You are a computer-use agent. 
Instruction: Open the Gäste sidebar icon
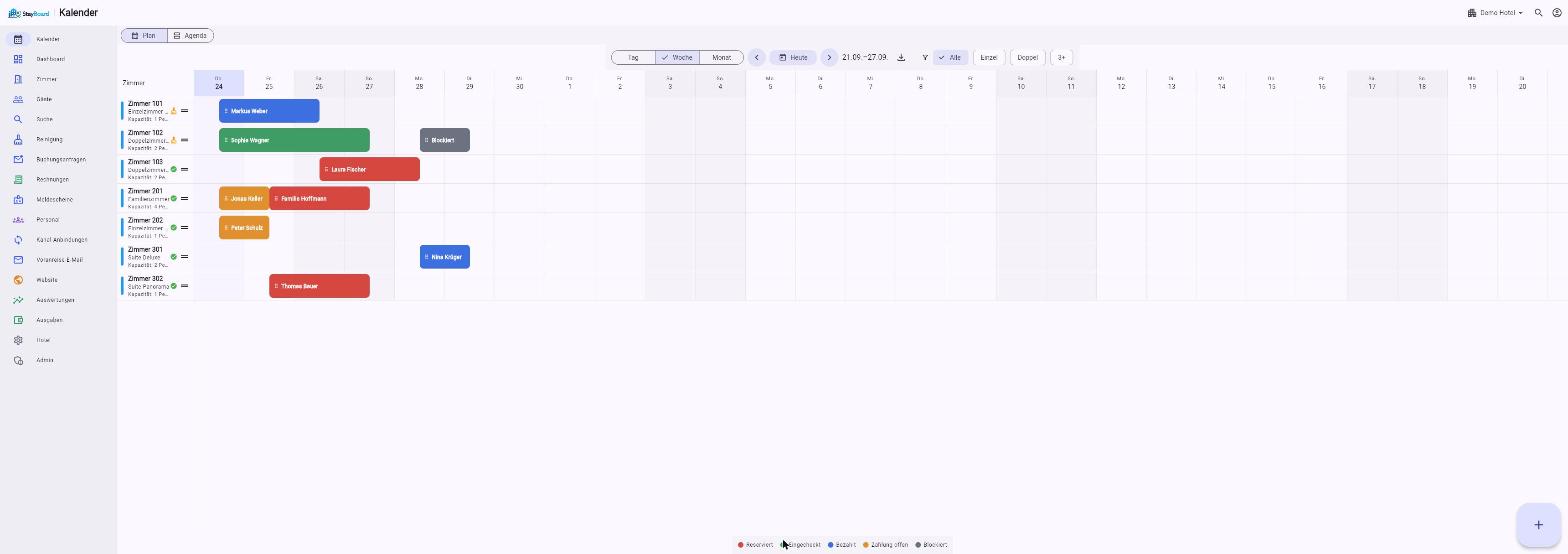[18, 99]
